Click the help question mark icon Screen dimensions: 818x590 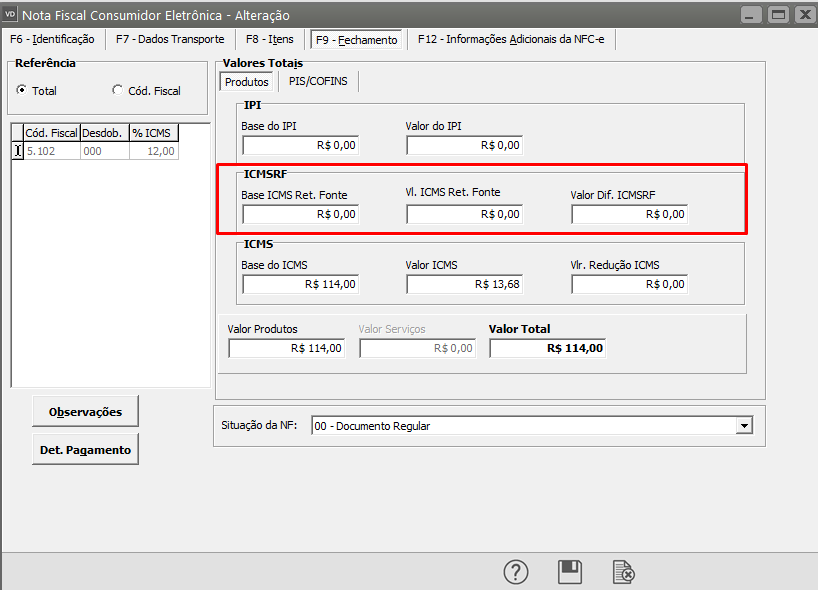(515, 572)
